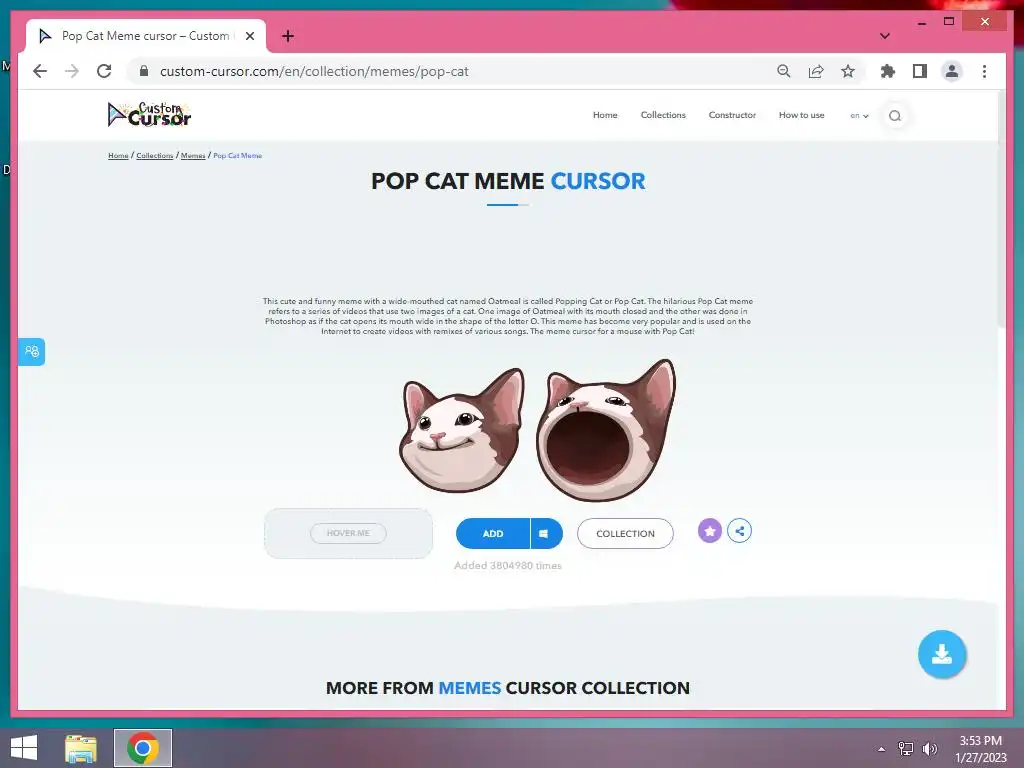Open the Constructor menu item
This screenshot has height=768, width=1024.
(x=732, y=115)
